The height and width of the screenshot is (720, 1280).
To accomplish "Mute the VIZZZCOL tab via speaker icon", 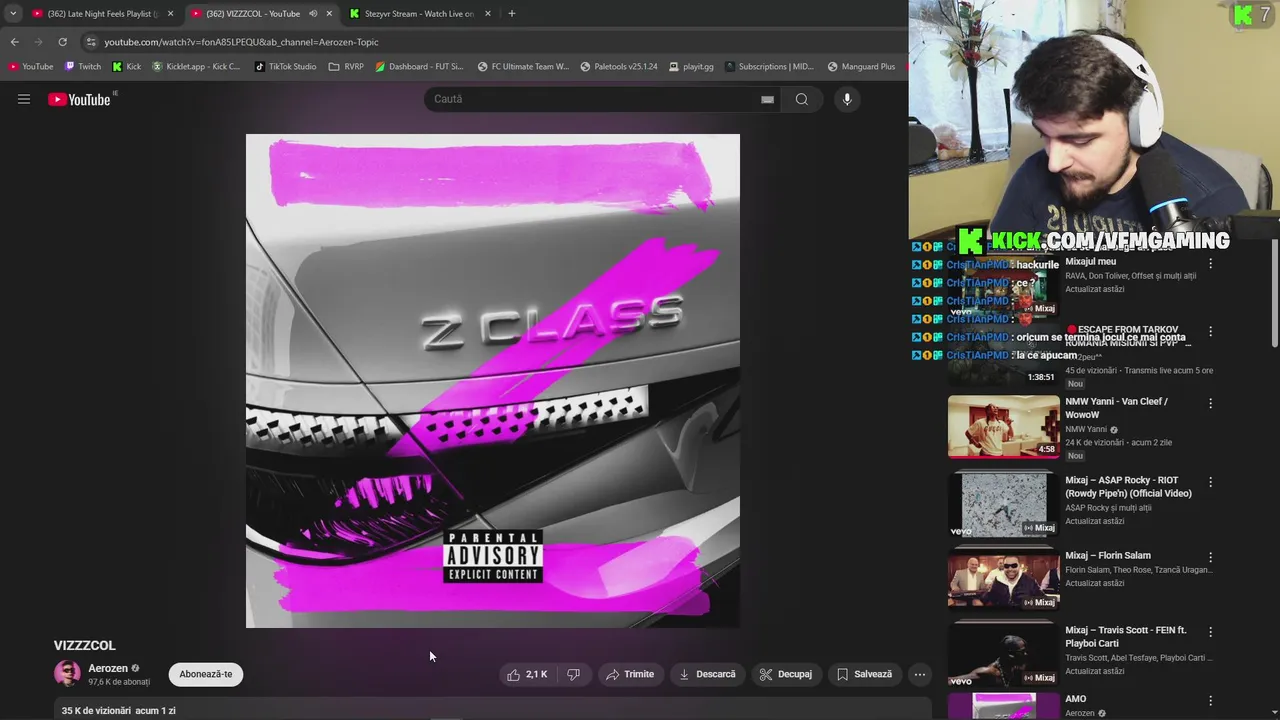I will [x=313, y=14].
